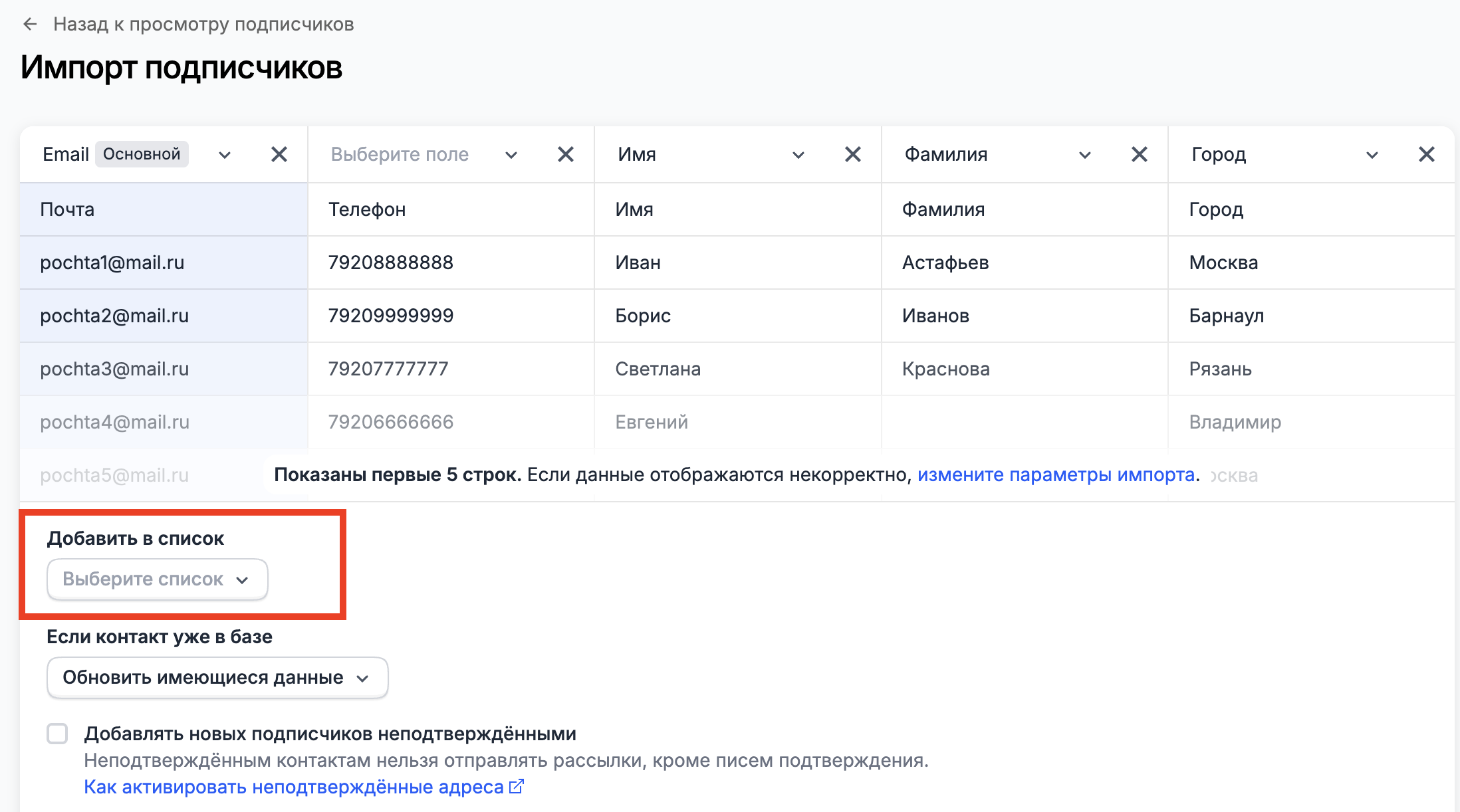Remove the Фамилия column with X
Viewport: 1460px width, 812px height.
coord(1140,154)
